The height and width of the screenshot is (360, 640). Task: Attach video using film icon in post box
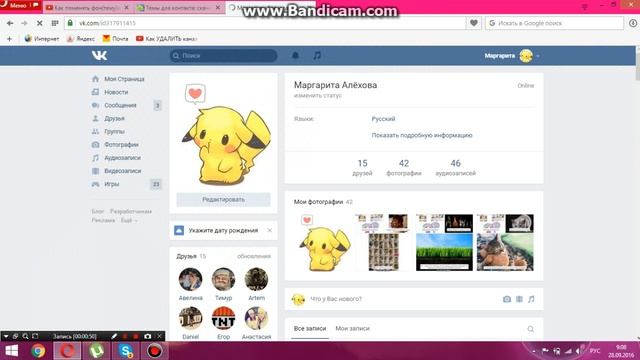tap(519, 299)
